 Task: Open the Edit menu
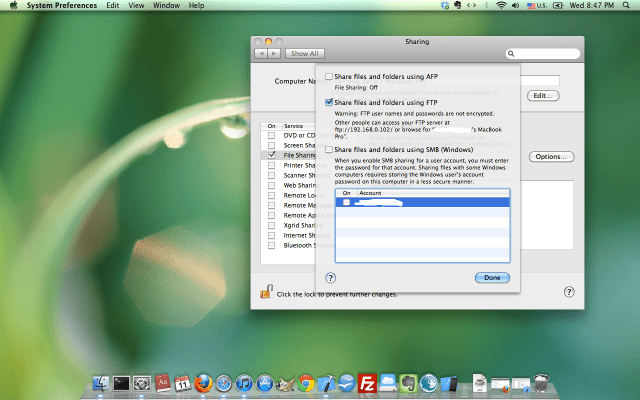[112, 6]
